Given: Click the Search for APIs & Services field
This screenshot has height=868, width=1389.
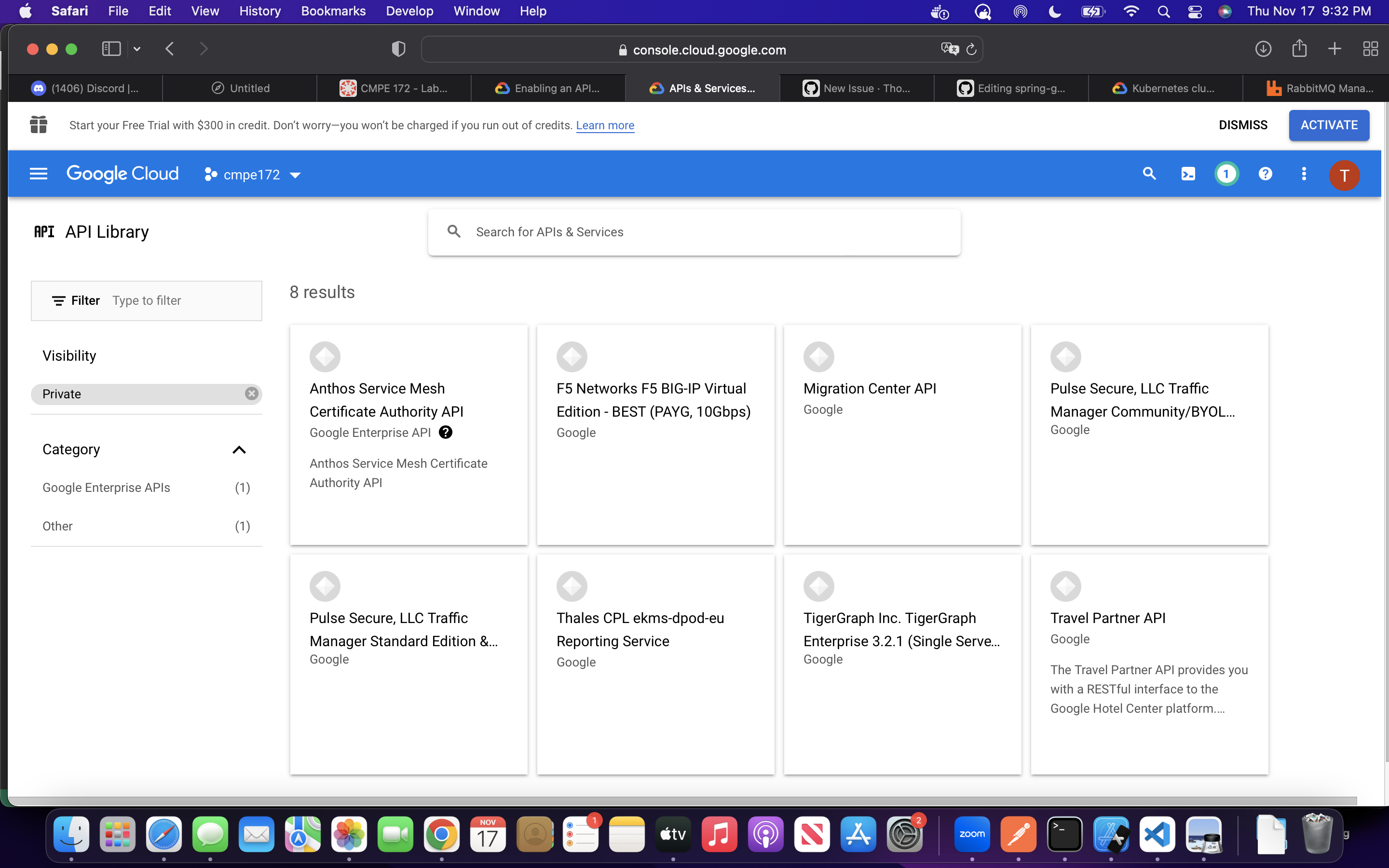Looking at the screenshot, I should click(x=694, y=232).
